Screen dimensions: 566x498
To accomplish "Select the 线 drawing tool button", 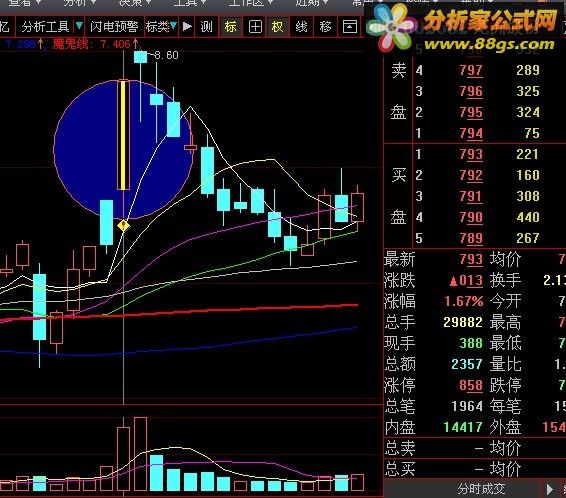I will click(x=301, y=27).
